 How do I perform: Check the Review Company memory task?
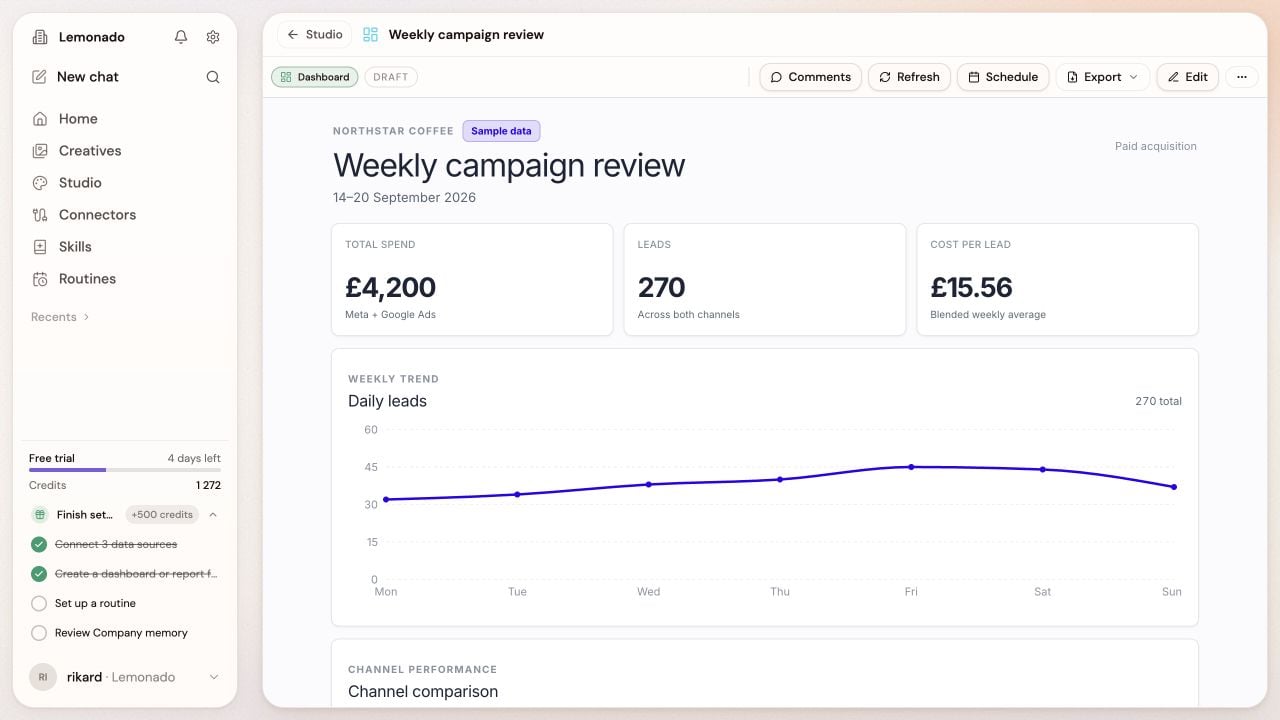(39, 633)
